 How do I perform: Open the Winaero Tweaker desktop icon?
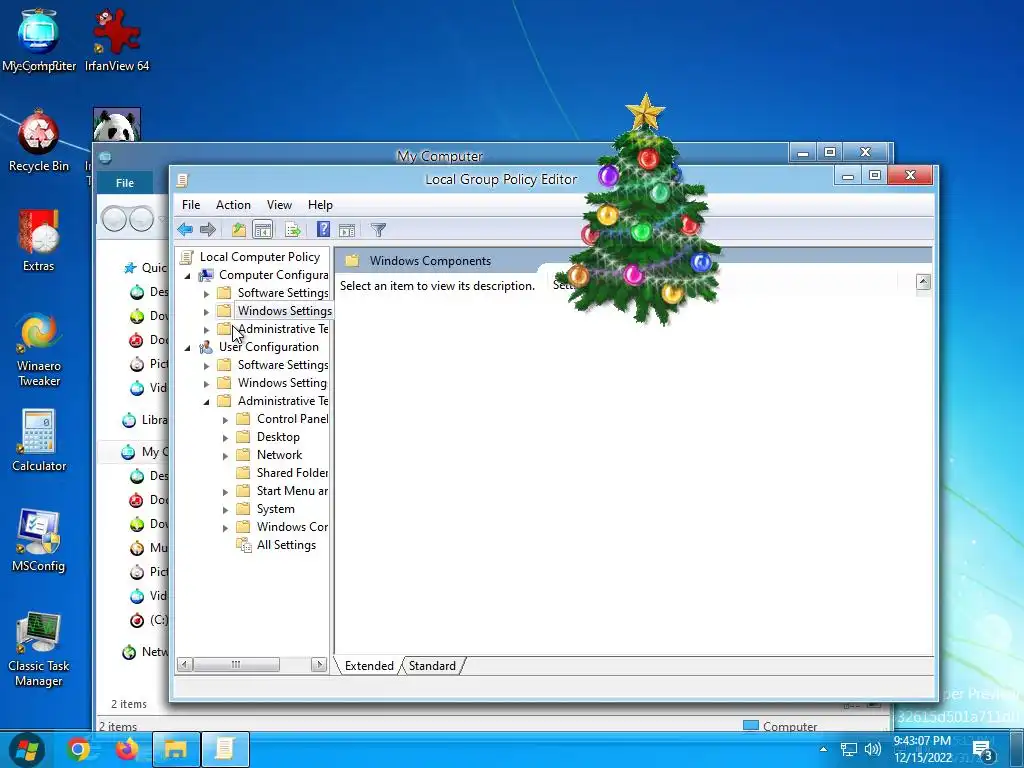tap(39, 351)
